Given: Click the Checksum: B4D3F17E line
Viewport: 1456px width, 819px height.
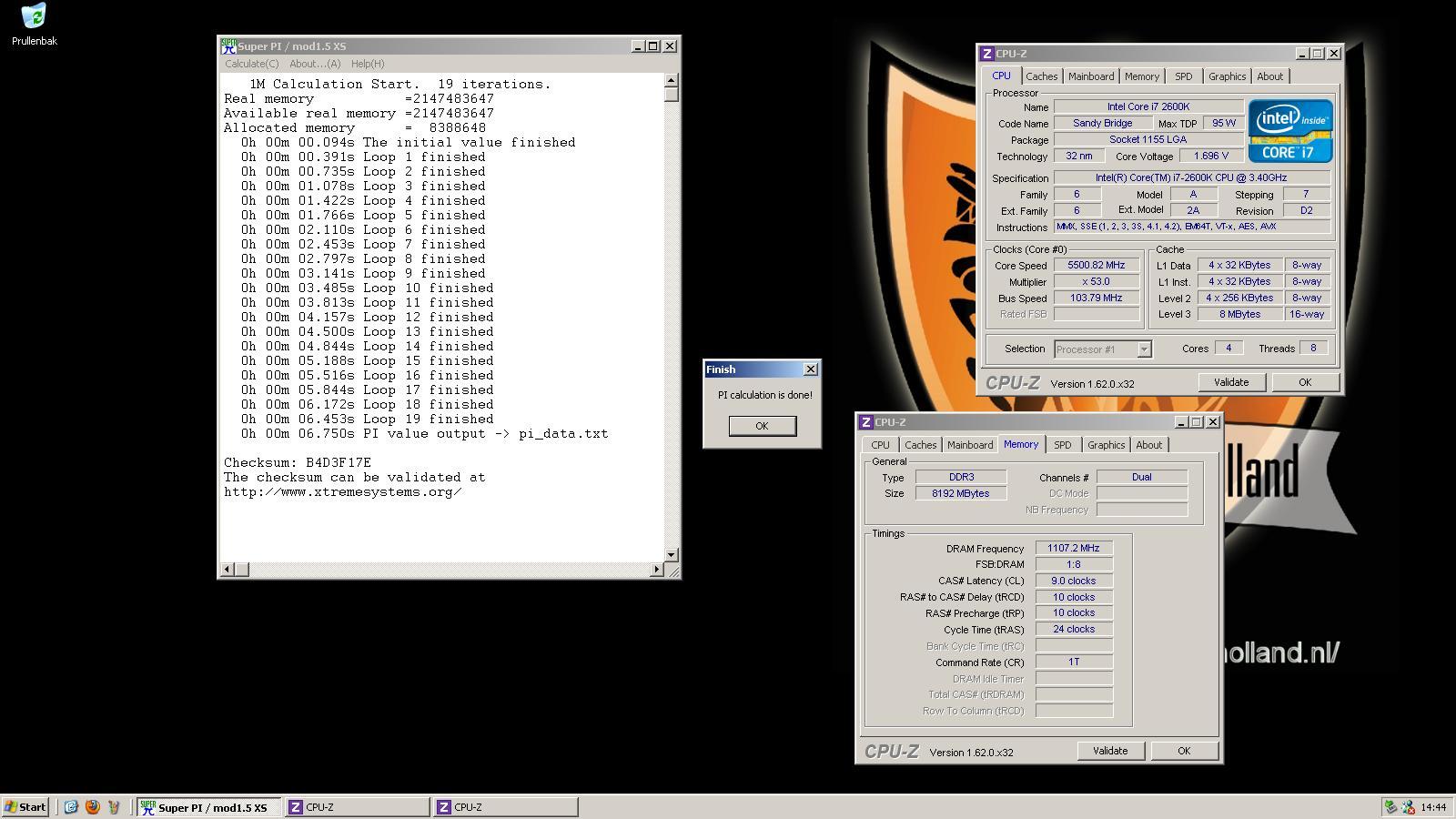Looking at the screenshot, I should [x=298, y=463].
